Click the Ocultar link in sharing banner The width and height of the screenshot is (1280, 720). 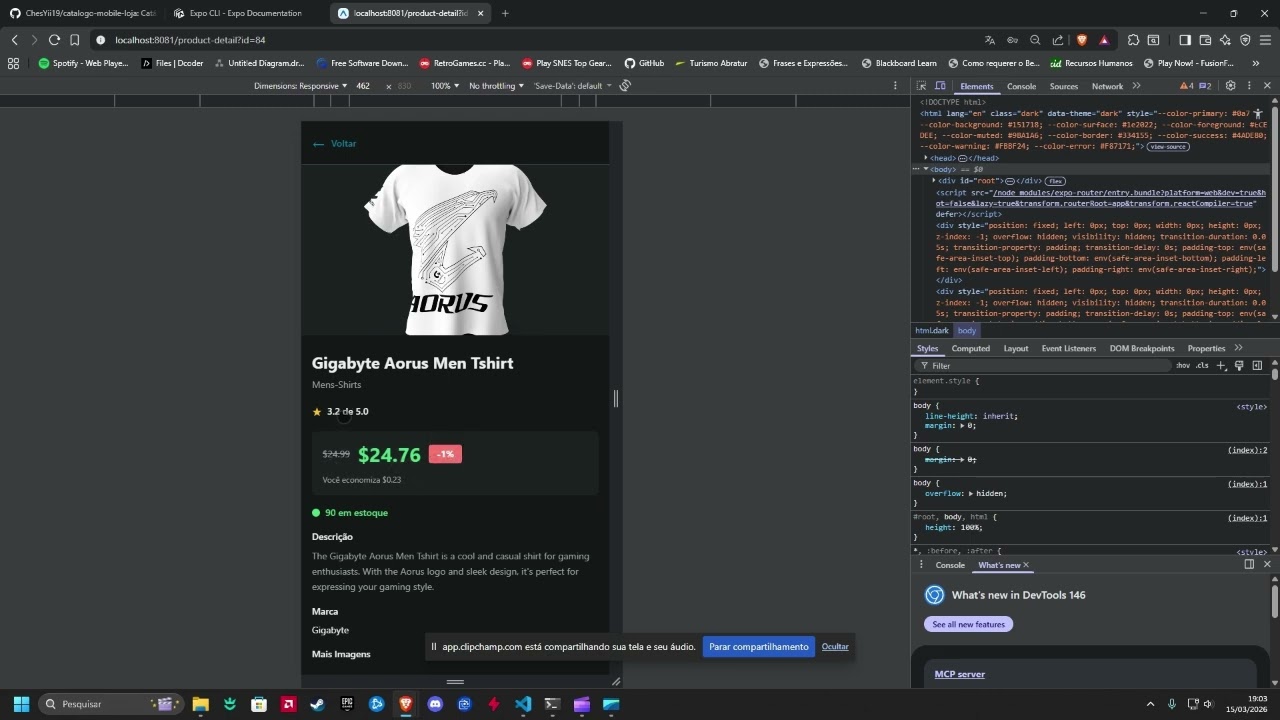pyautogui.click(x=835, y=647)
